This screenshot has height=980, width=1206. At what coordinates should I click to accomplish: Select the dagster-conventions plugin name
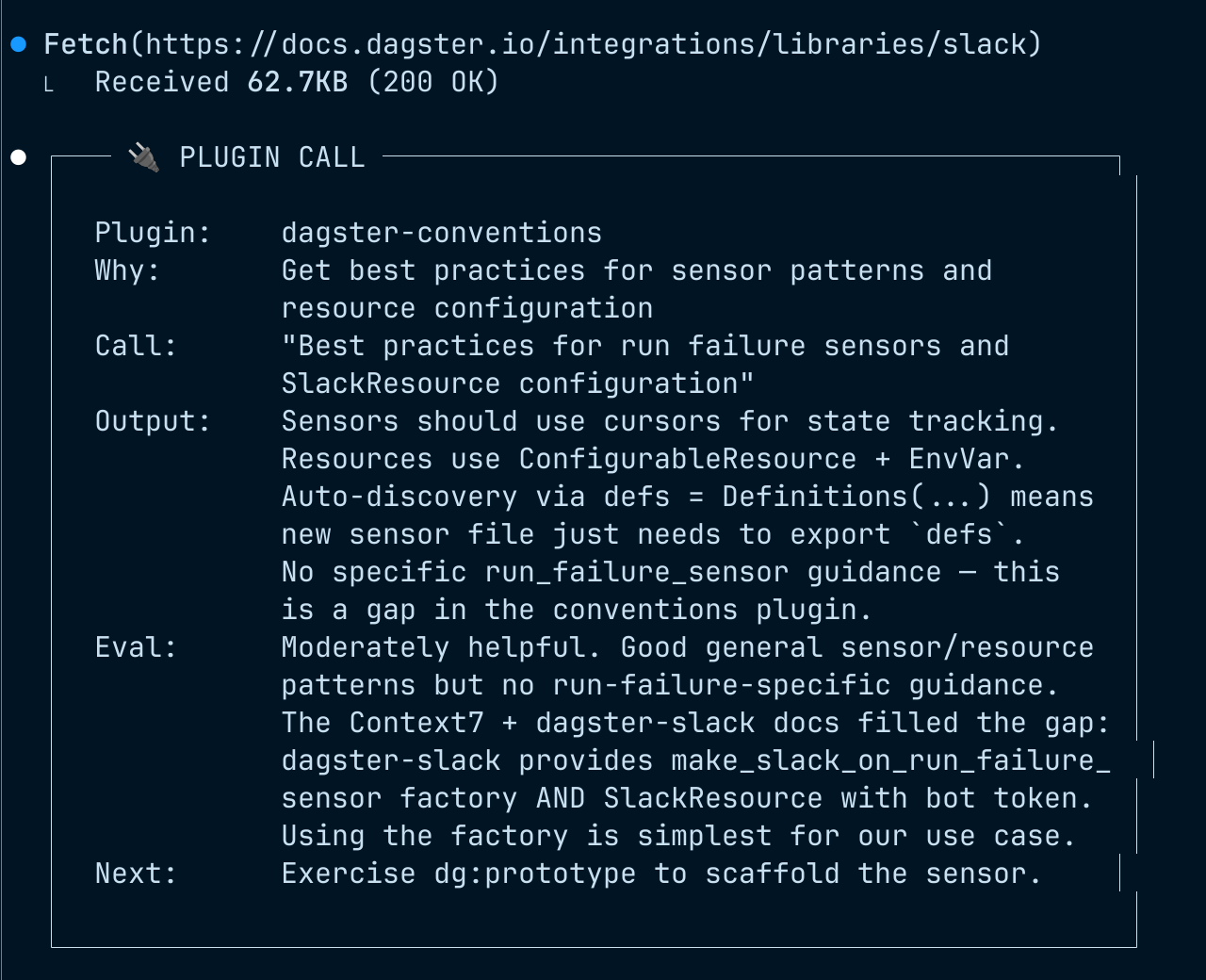coord(441,233)
